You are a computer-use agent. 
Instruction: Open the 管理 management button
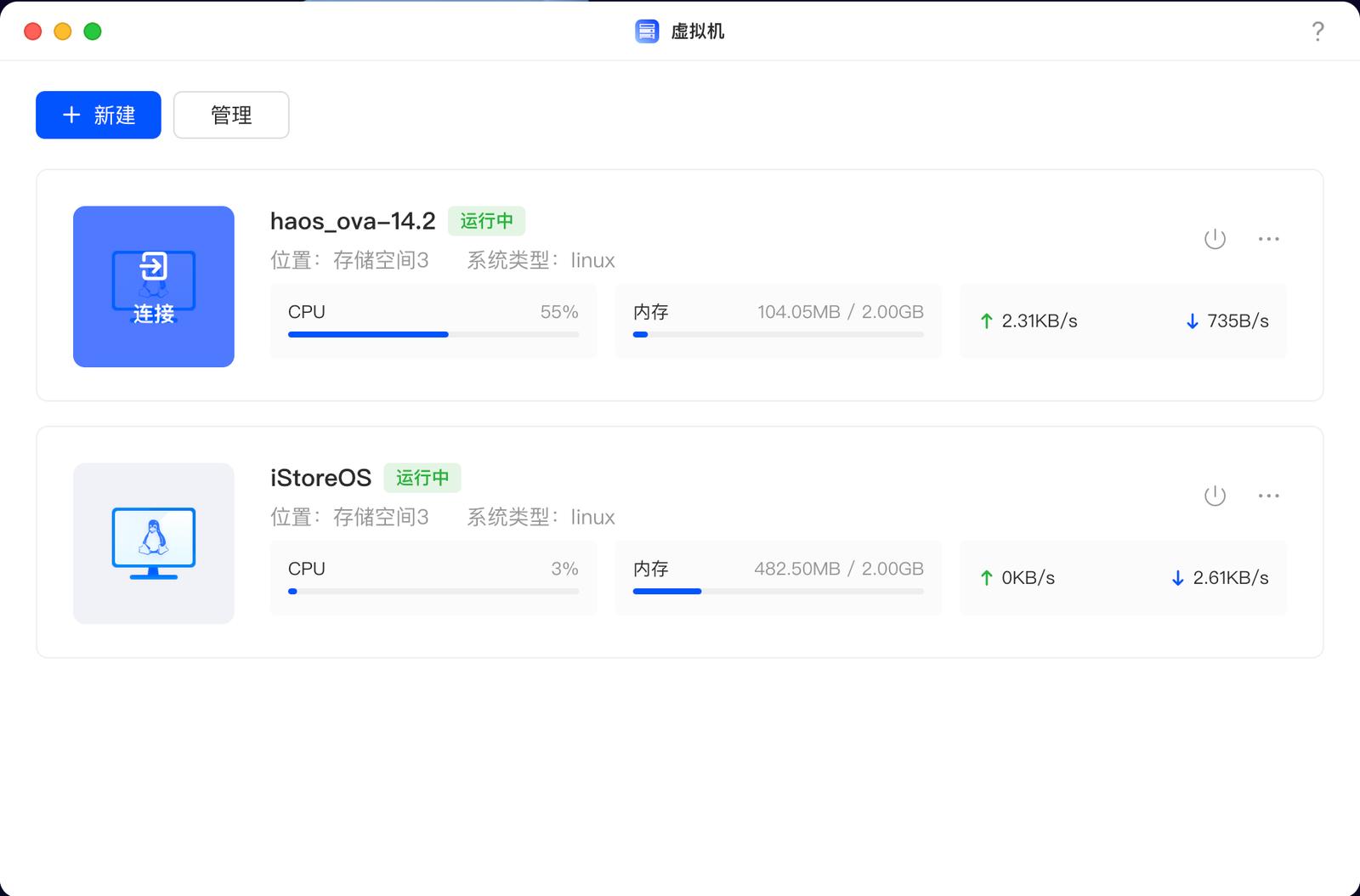[x=231, y=115]
